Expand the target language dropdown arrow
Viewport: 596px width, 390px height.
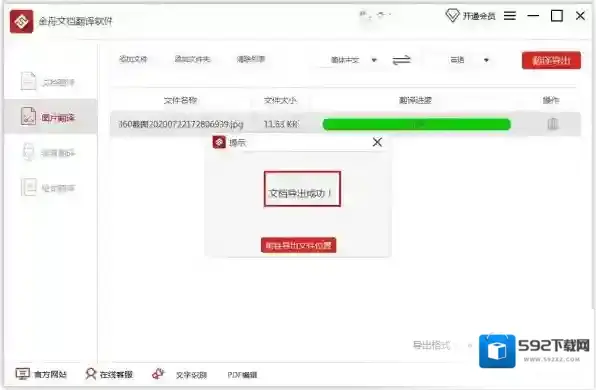coord(486,60)
